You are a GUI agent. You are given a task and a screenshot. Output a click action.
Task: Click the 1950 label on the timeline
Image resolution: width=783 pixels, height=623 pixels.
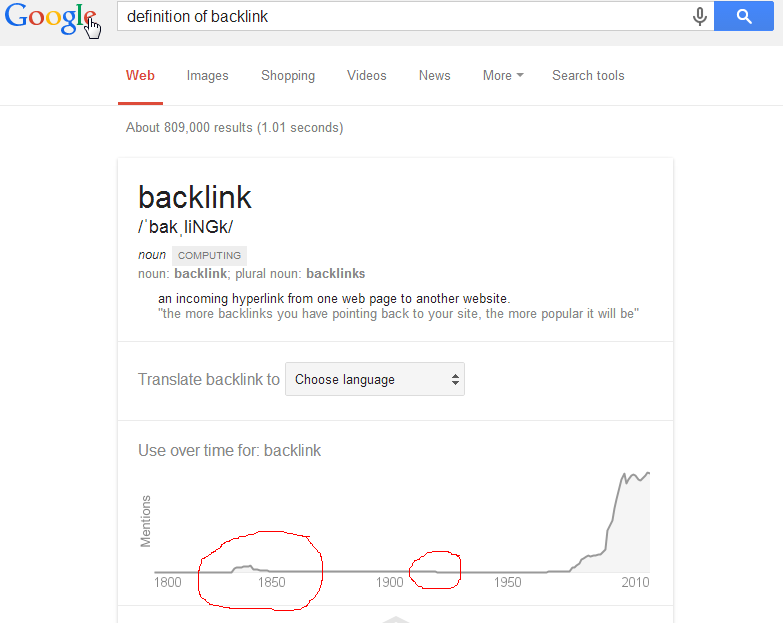[507, 582]
